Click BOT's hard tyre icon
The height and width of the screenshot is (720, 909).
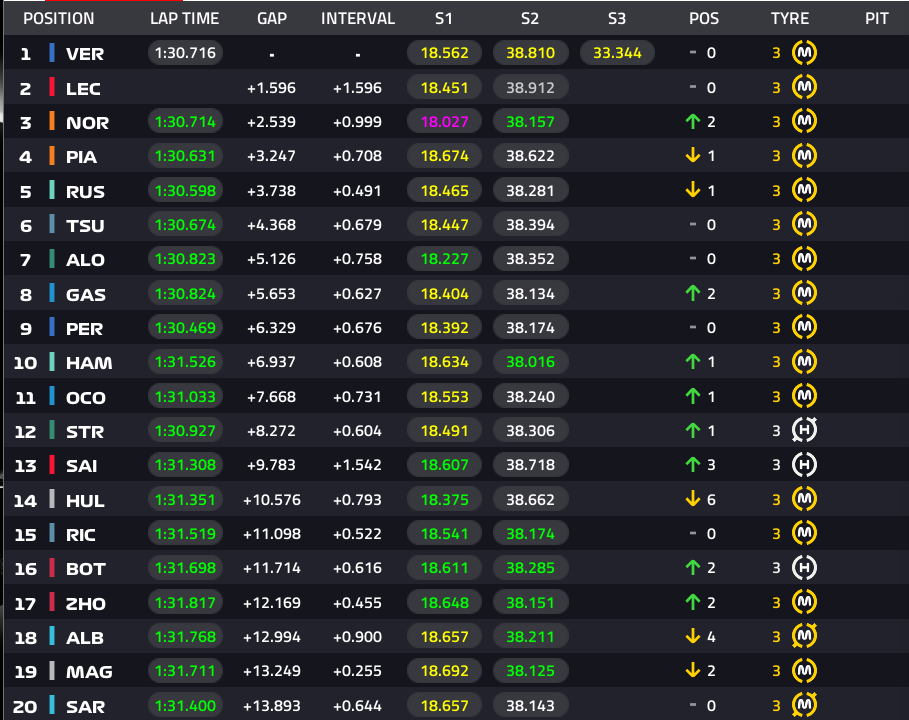[x=804, y=568]
